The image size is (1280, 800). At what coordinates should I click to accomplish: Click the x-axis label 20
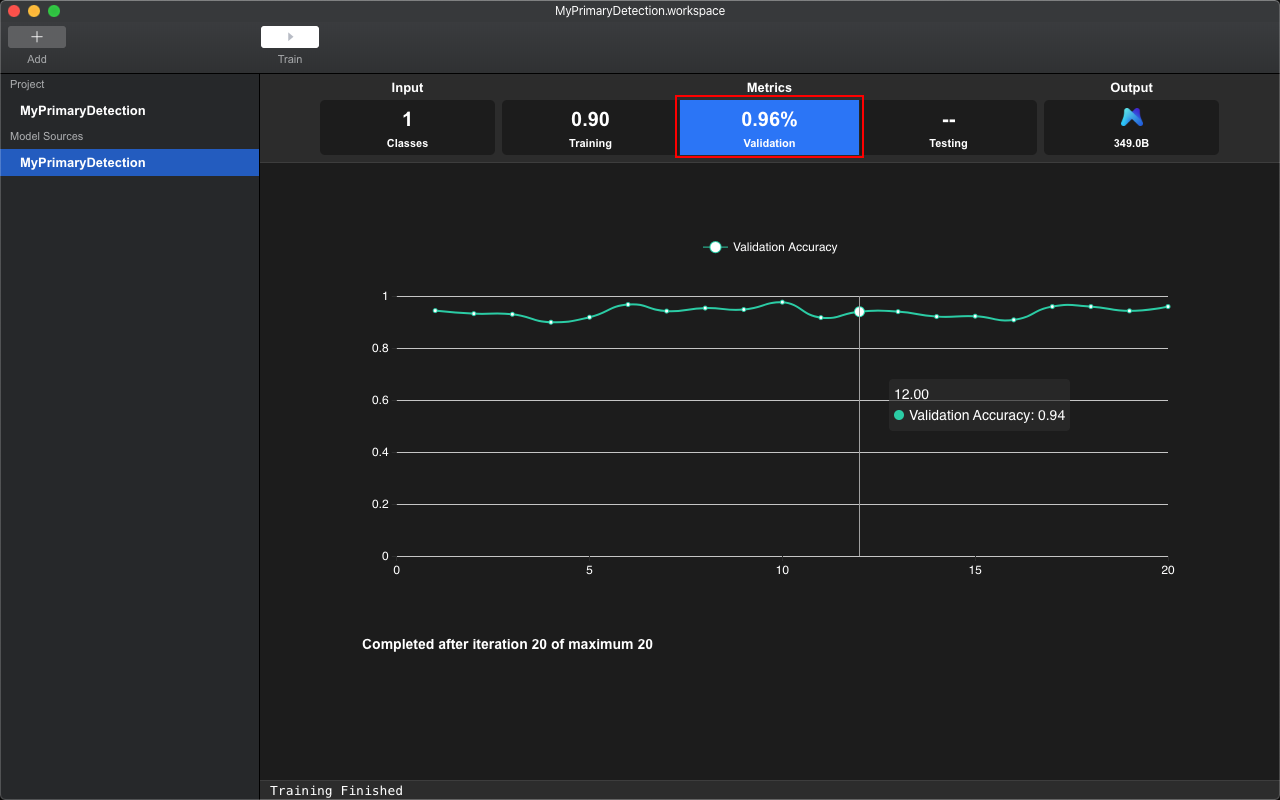click(x=1167, y=570)
